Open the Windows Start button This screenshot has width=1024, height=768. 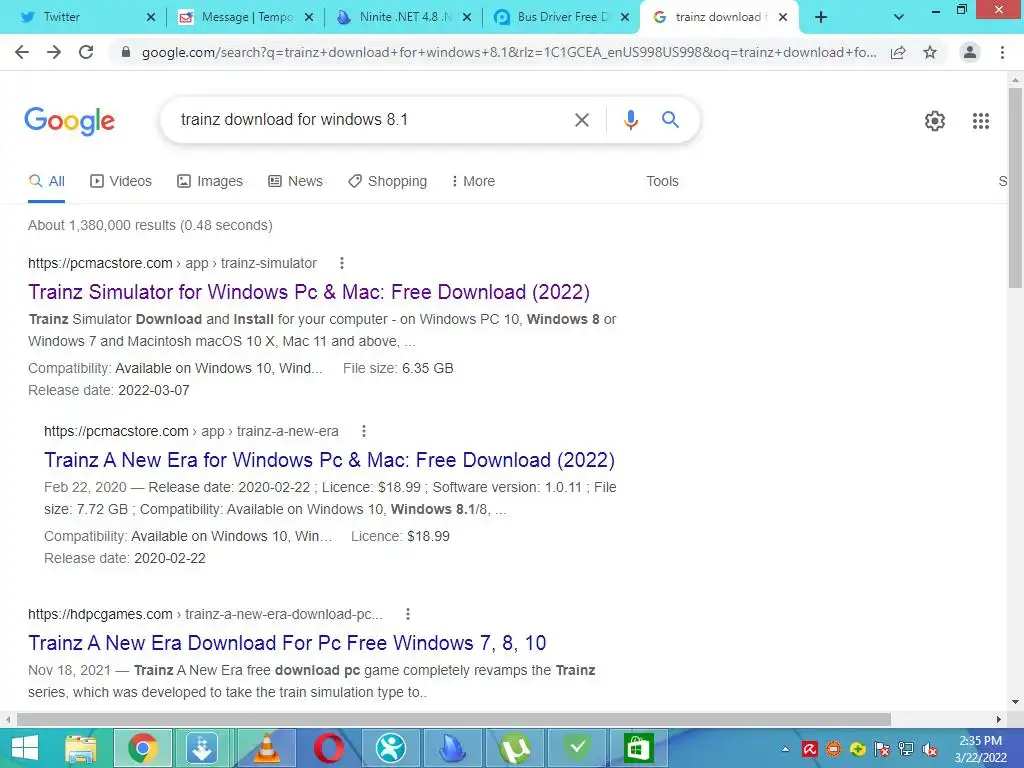click(25, 748)
